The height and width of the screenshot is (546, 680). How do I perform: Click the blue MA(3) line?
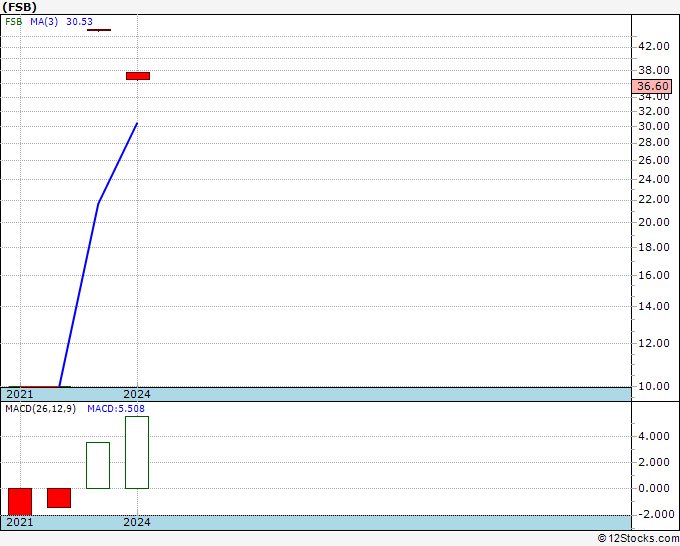click(x=98, y=204)
